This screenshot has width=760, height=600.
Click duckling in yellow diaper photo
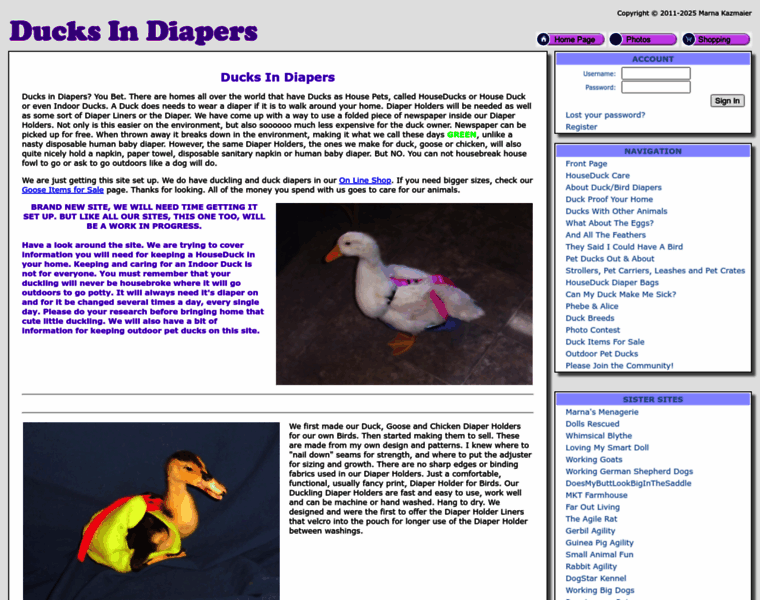151,511
